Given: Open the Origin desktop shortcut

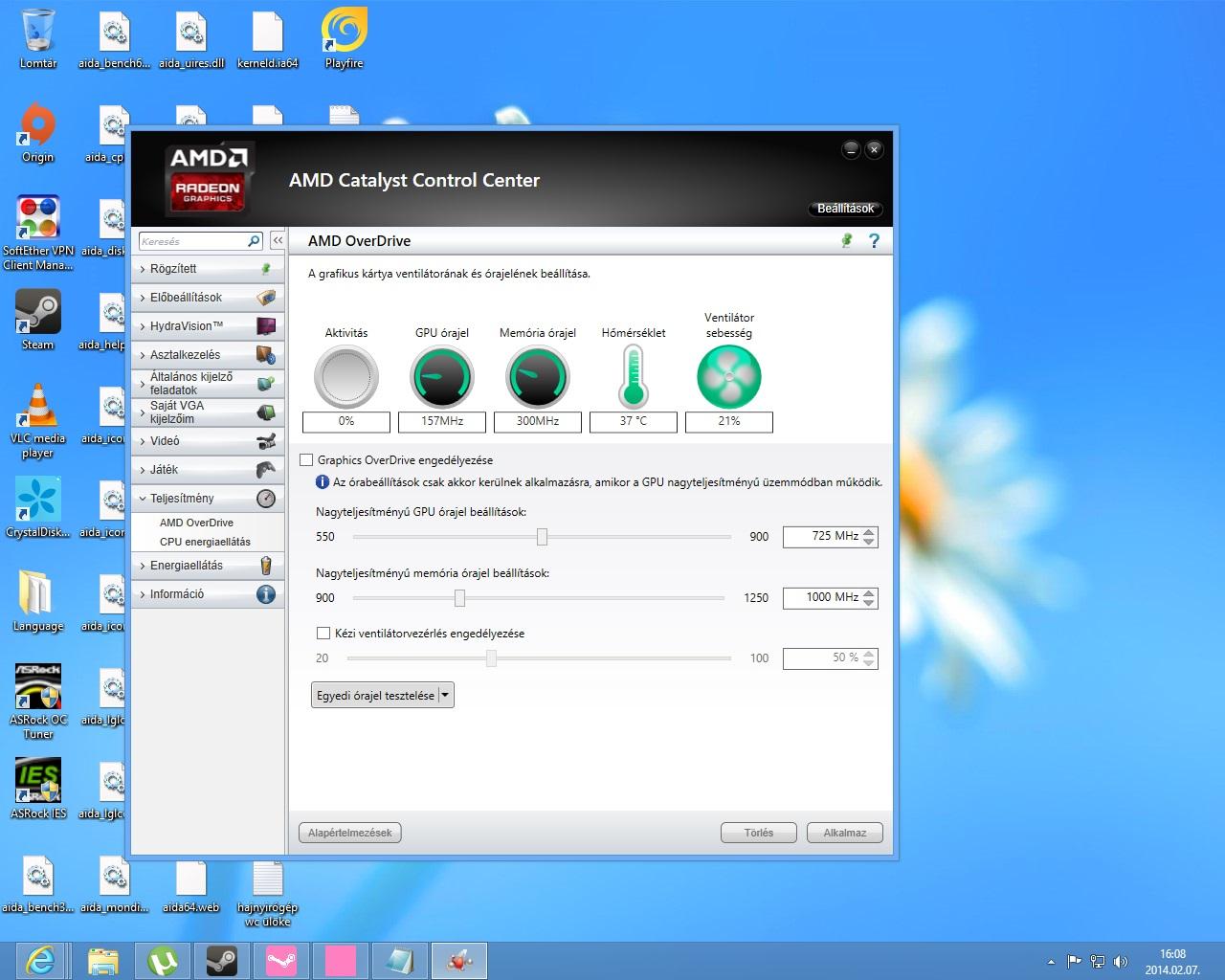Looking at the screenshot, I should point(38,132).
